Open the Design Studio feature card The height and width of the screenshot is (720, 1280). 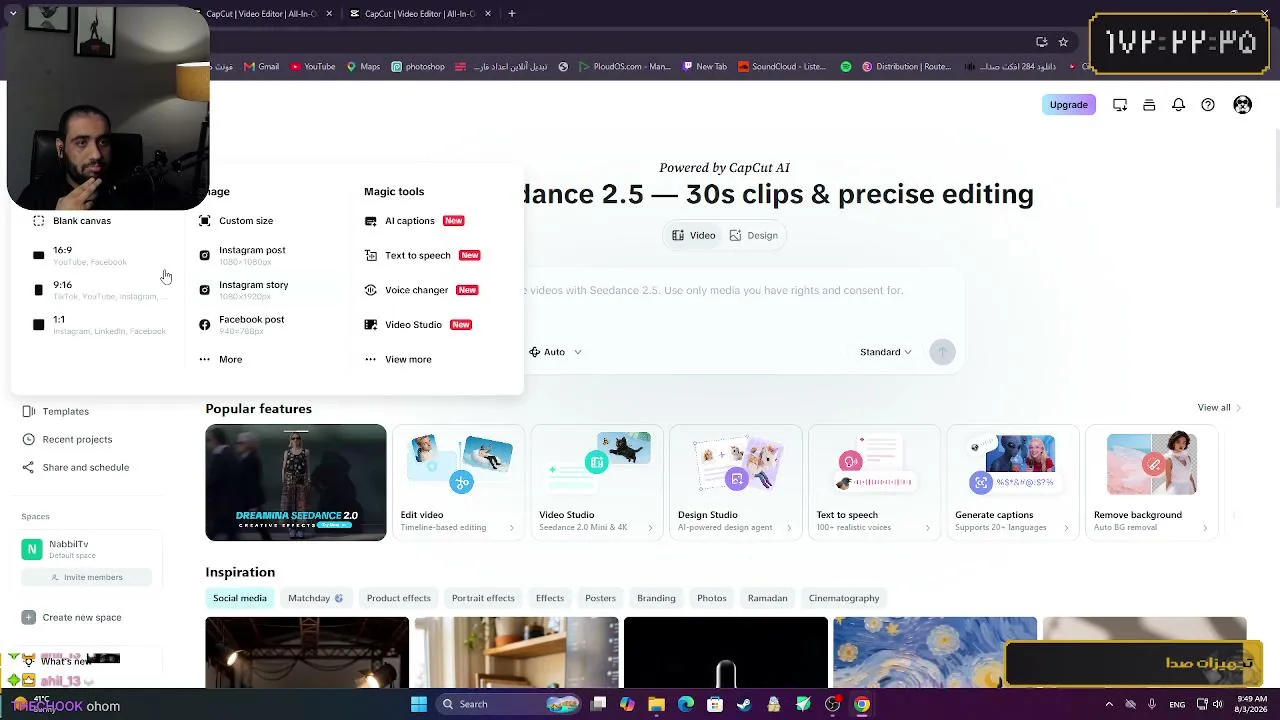[x=736, y=483]
